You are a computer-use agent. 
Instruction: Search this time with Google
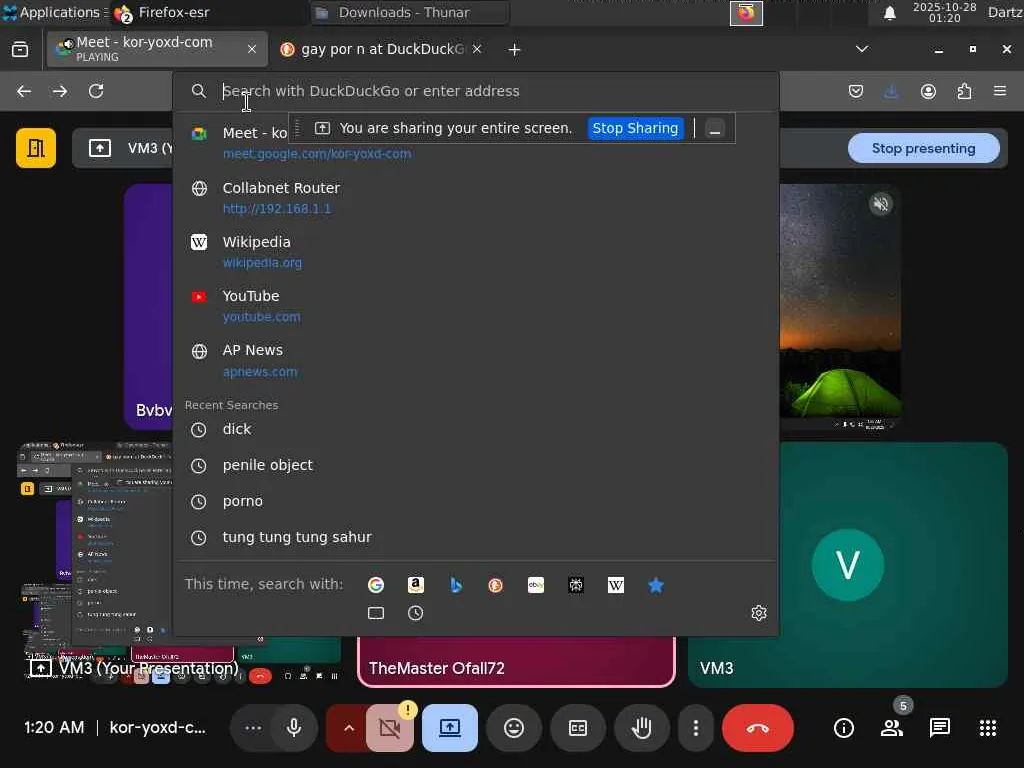pyautogui.click(x=376, y=585)
